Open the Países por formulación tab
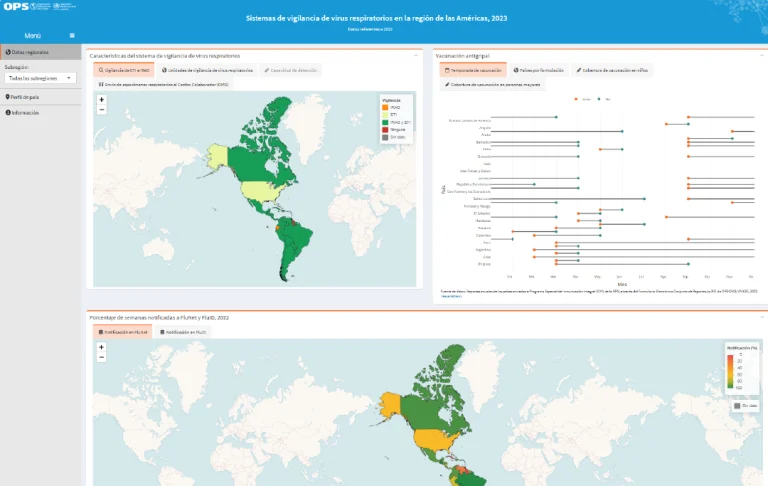This screenshot has width=768, height=486. click(541, 71)
